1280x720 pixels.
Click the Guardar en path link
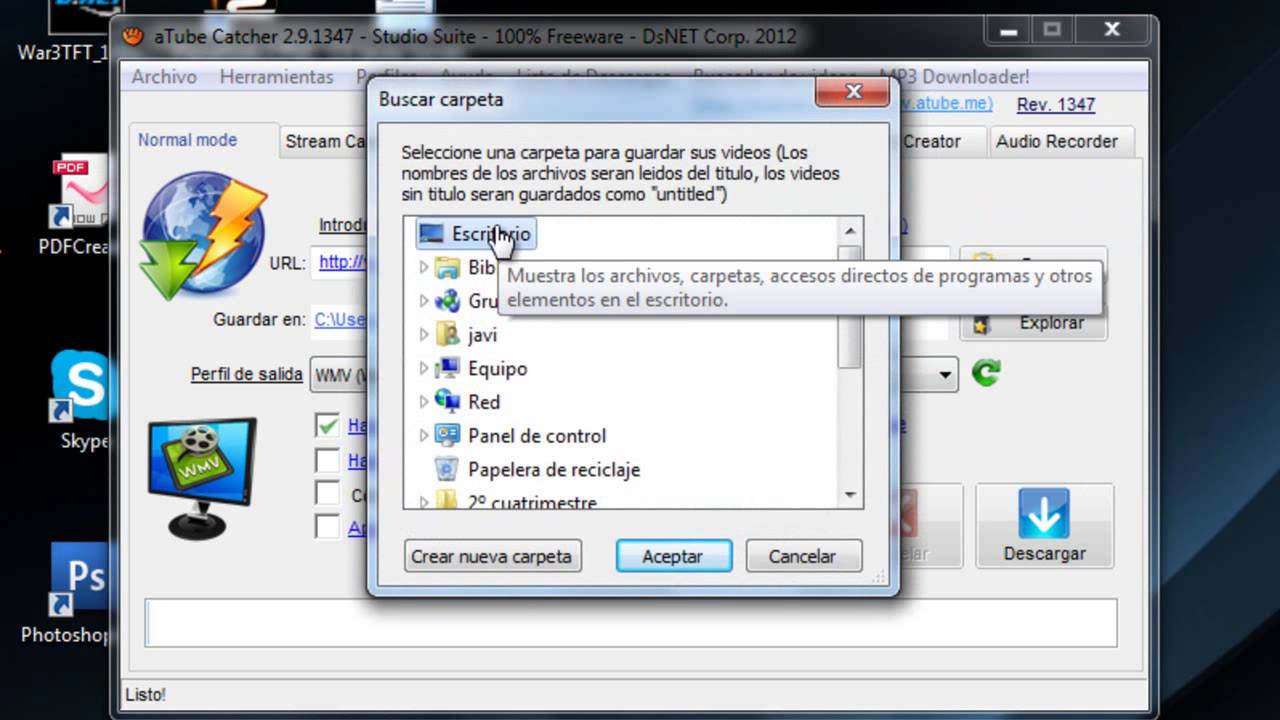coord(340,320)
